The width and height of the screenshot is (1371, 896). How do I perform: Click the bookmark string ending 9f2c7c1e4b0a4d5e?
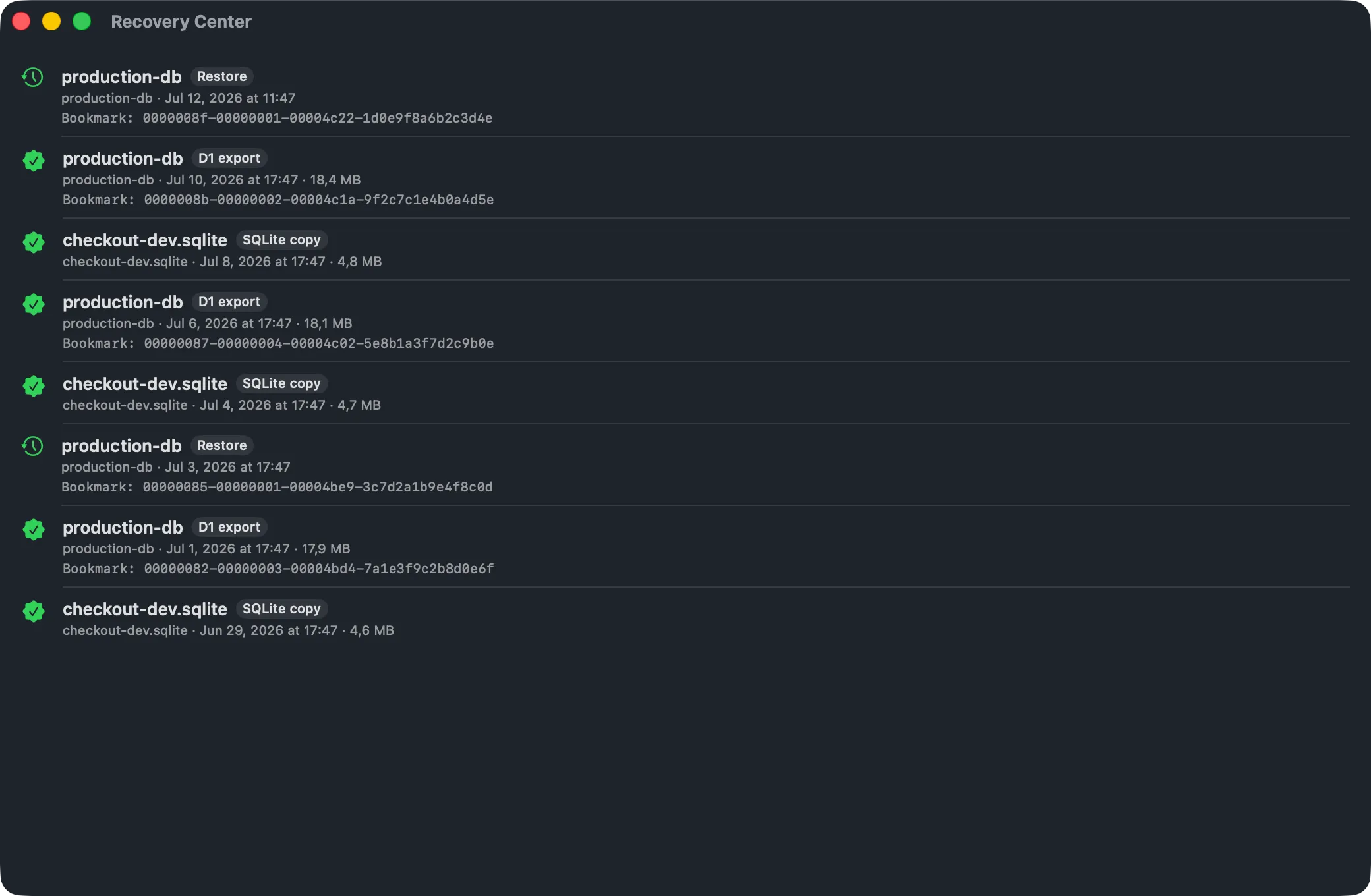tap(319, 200)
